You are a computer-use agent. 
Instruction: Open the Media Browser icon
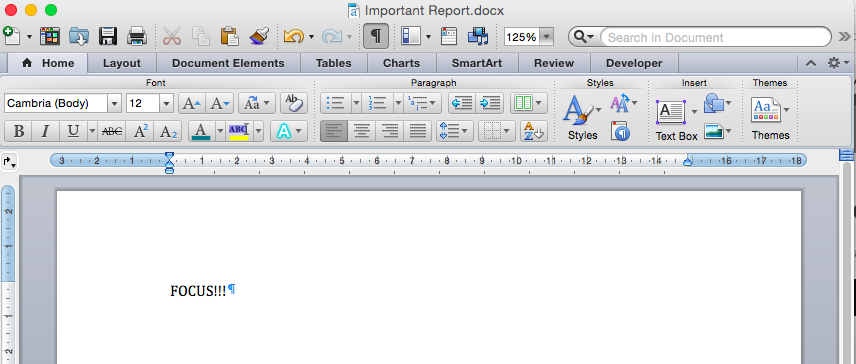[x=478, y=37]
